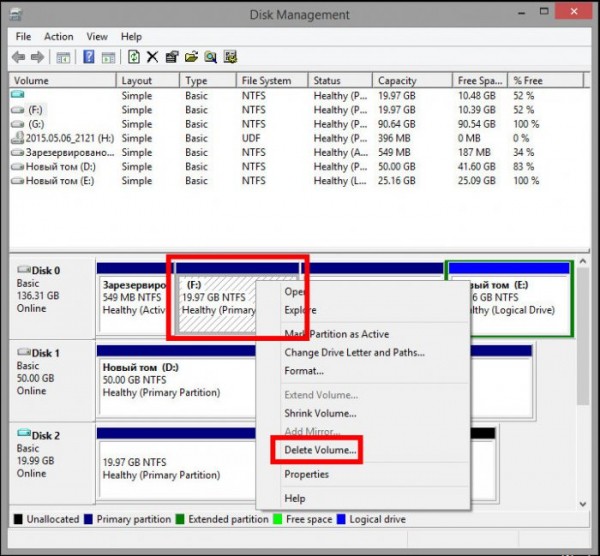
Task: Click the green Extended partition legend swatch
Action: (x=180, y=519)
